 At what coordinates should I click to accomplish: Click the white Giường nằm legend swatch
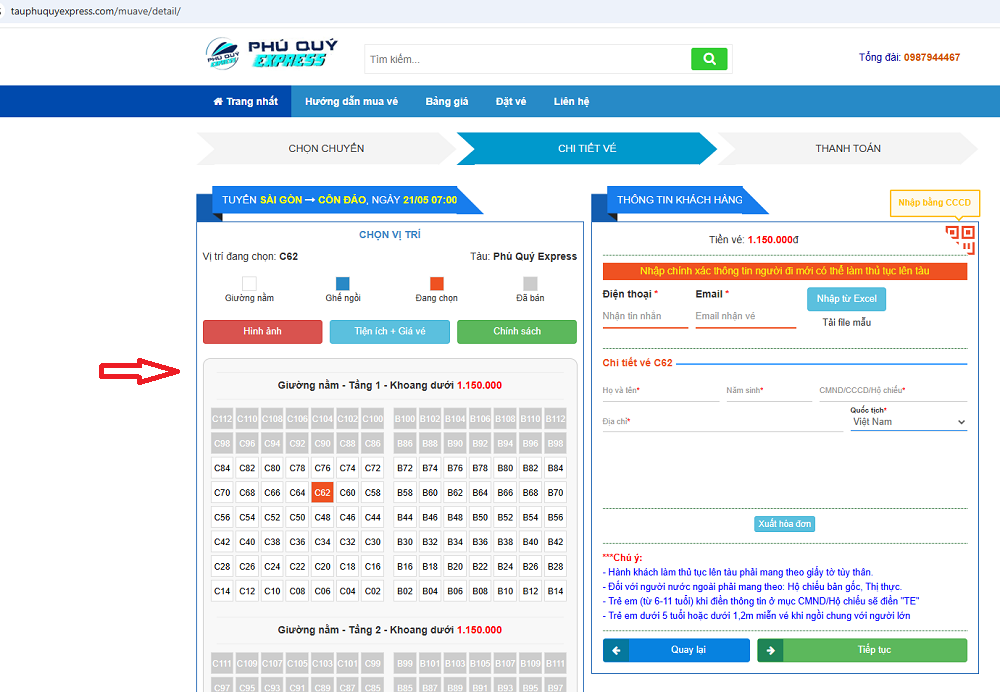click(249, 283)
